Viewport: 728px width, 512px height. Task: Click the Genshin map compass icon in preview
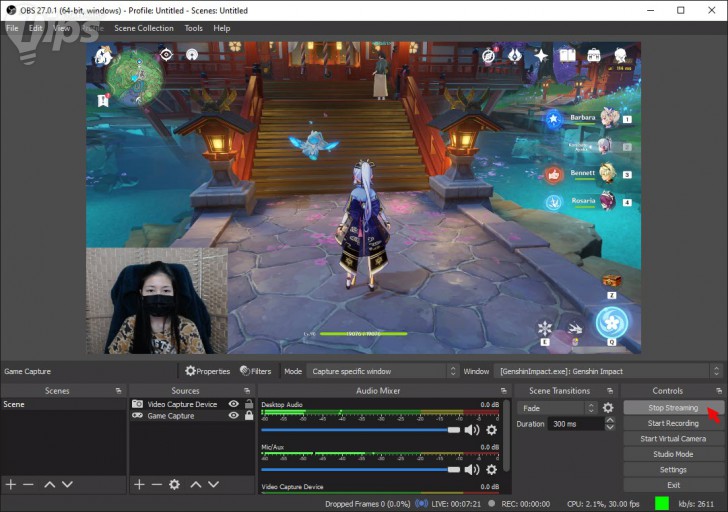(x=488, y=56)
